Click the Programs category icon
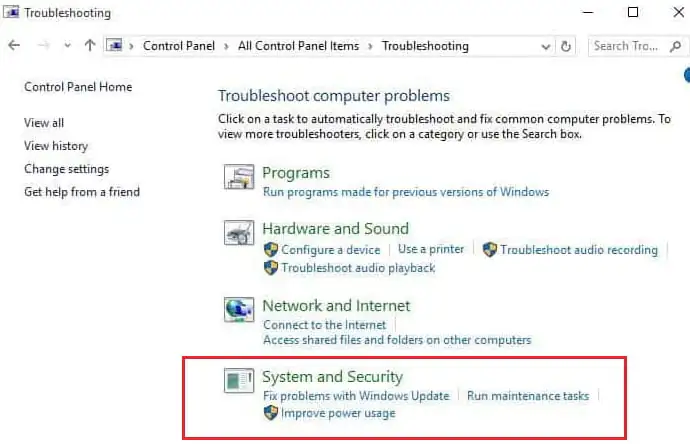The width and height of the screenshot is (690, 444). (x=238, y=179)
